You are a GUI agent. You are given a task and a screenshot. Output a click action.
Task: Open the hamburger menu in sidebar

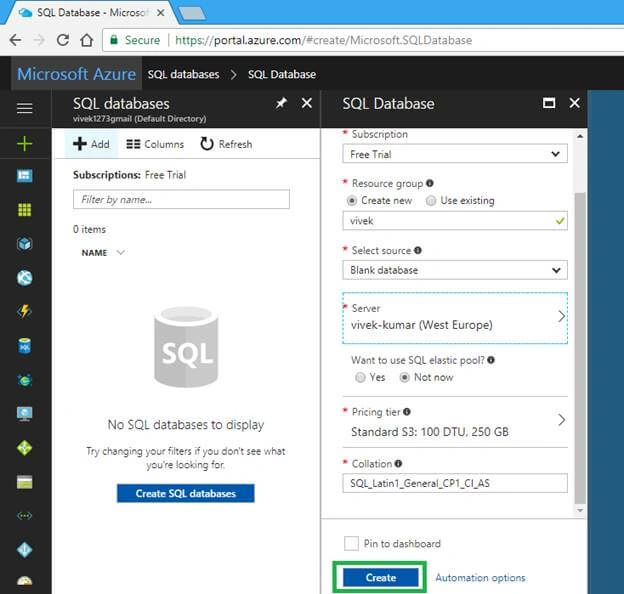click(24, 108)
